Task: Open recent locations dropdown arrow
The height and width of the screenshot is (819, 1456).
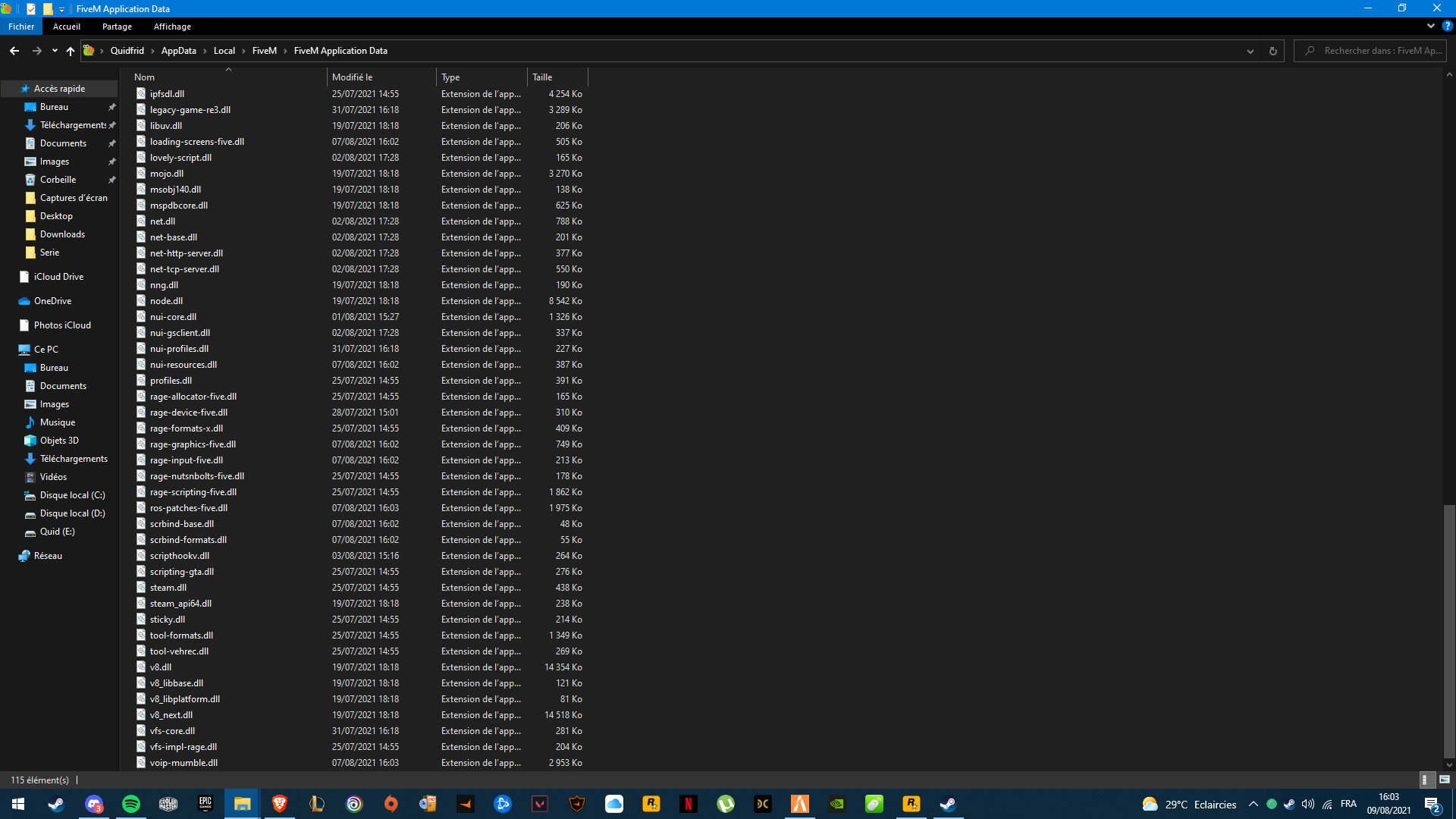Action: [x=55, y=51]
